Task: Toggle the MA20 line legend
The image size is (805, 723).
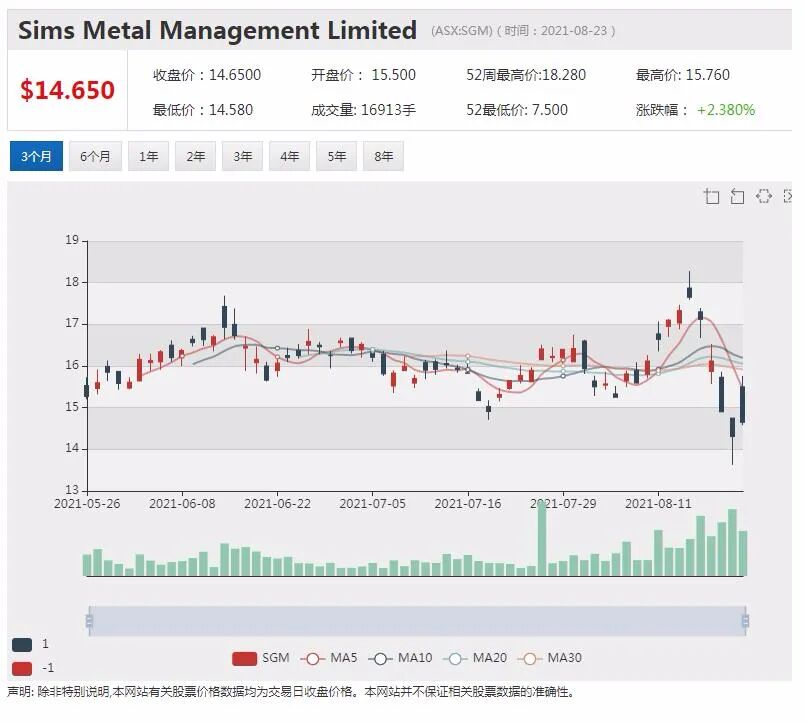Action: pos(475,658)
